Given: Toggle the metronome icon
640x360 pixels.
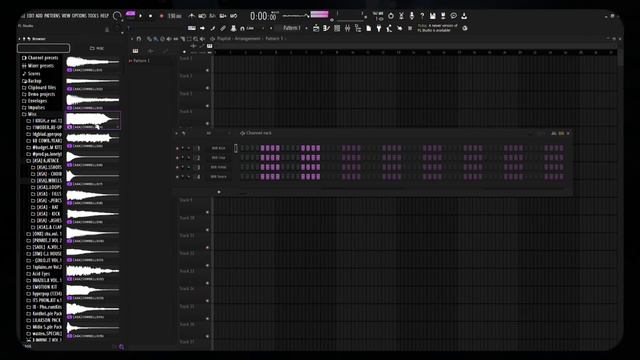Looking at the screenshot, I should coord(191,16).
